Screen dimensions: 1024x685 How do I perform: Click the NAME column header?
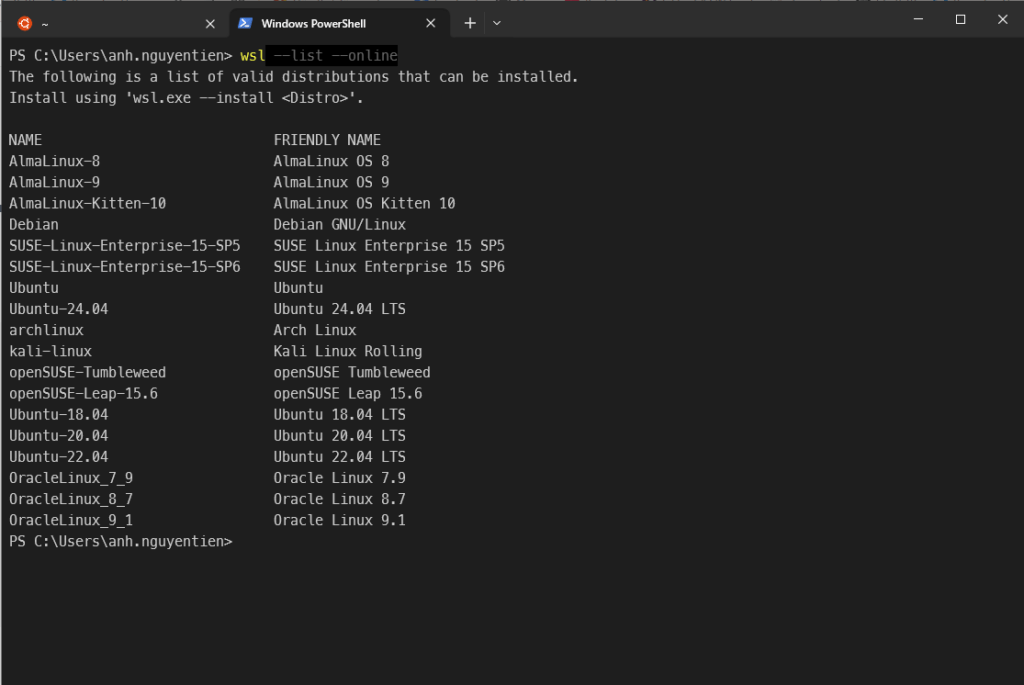click(x=25, y=140)
